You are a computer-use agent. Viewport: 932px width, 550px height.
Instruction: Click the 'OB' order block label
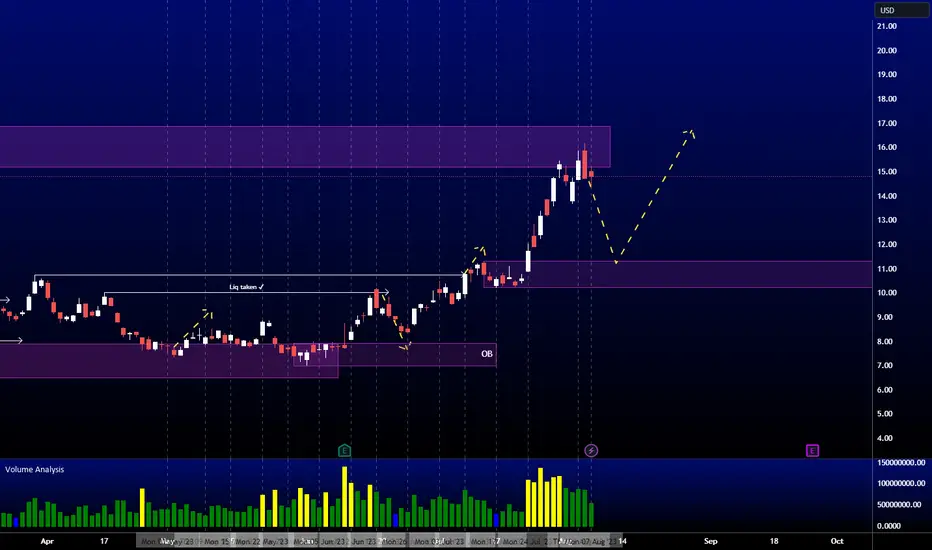point(487,354)
